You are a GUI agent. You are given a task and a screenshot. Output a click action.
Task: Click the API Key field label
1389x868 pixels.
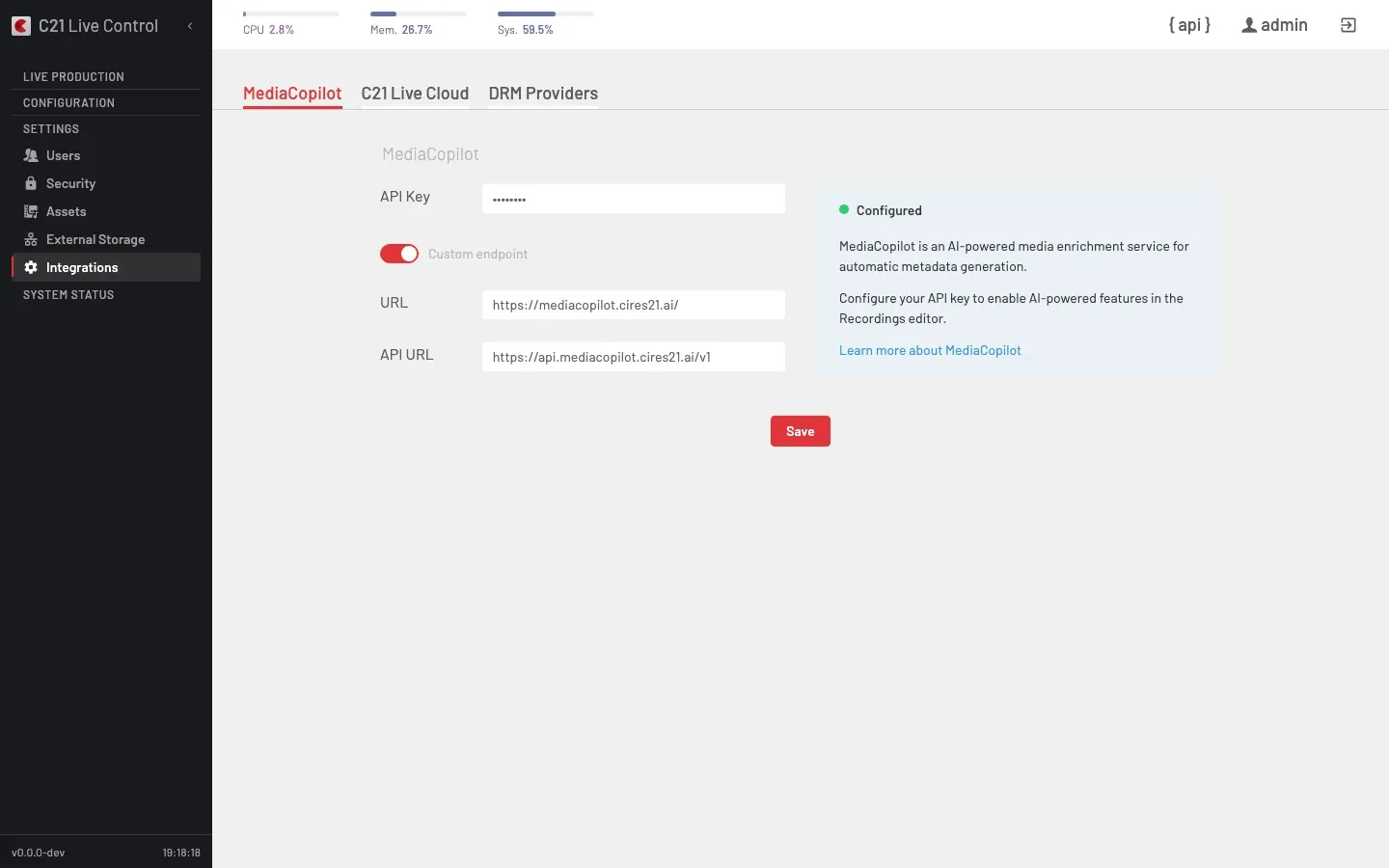pyautogui.click(x=405, y=197)
